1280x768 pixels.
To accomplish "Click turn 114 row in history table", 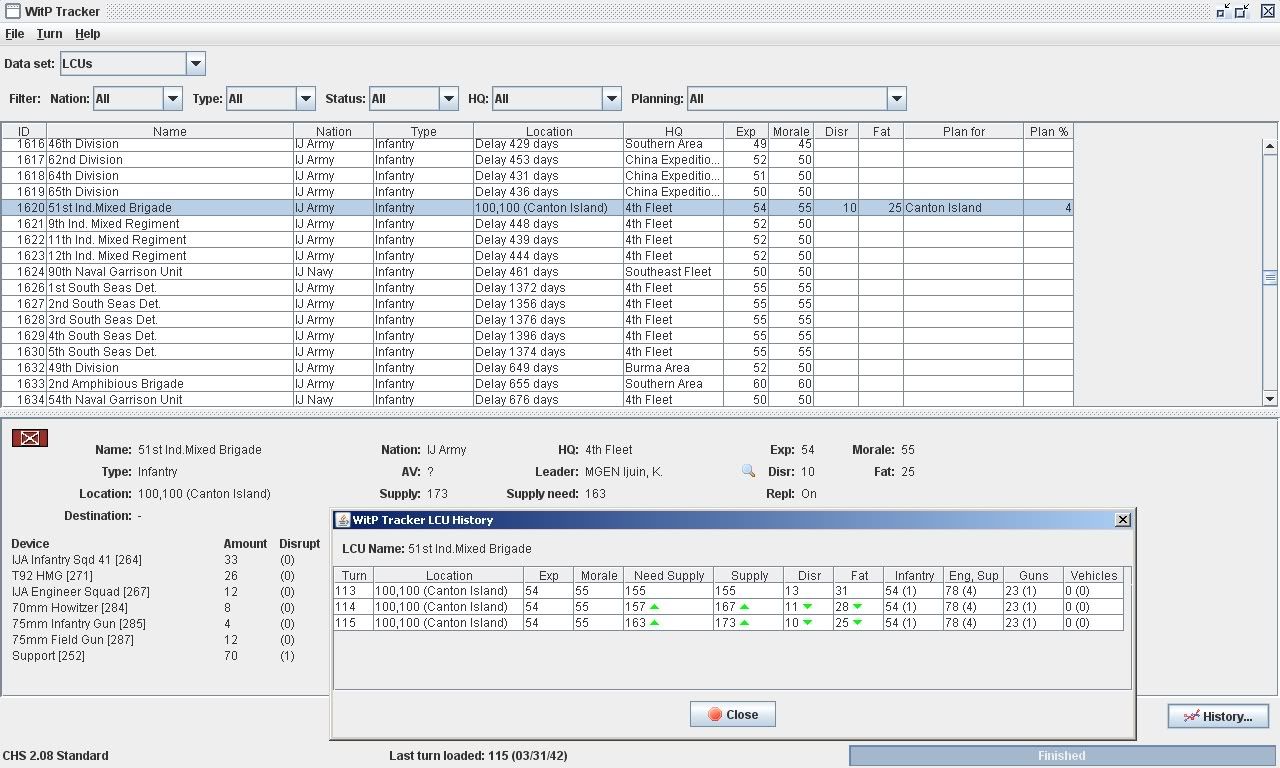I will click(x=729, y=607).
